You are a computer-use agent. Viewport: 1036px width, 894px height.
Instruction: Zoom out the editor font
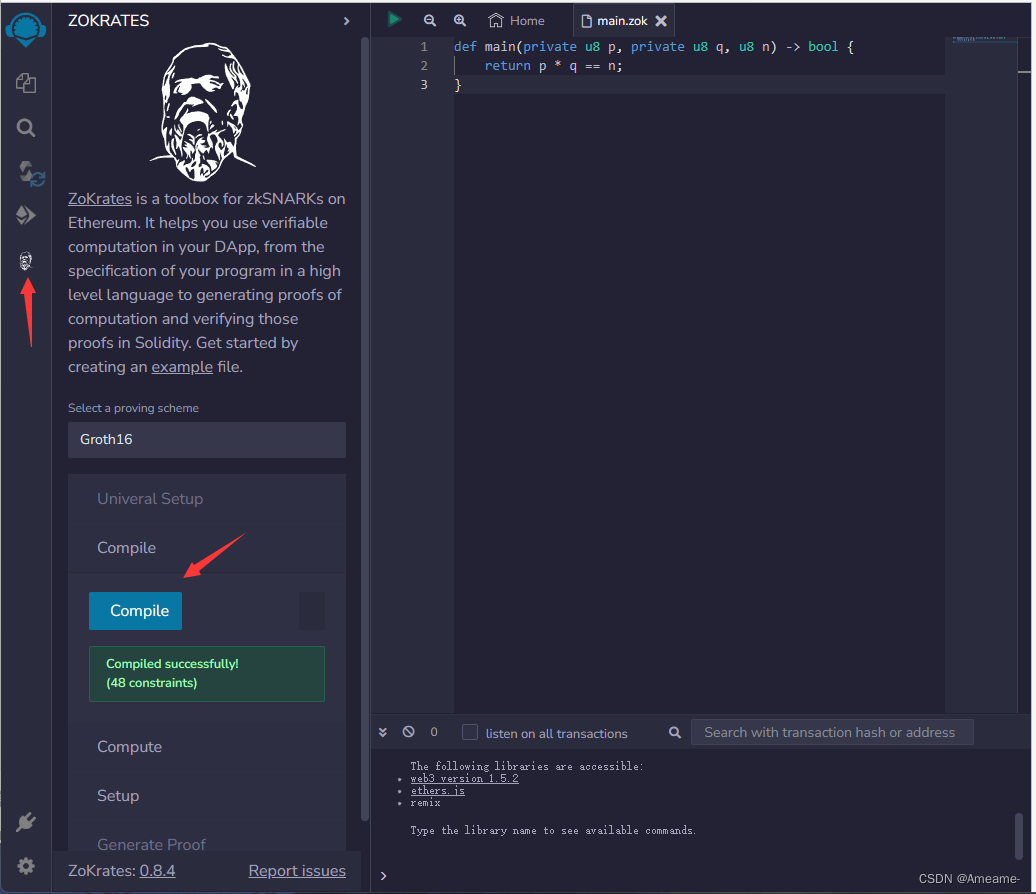pos(429,20)
